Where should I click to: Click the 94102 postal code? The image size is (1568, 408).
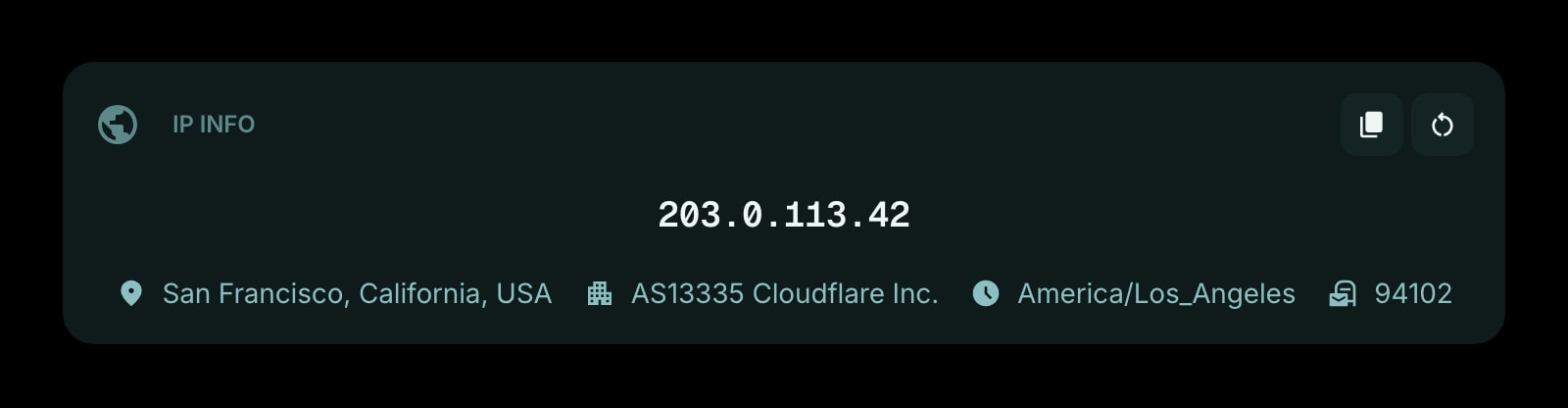coord(1413,293)
